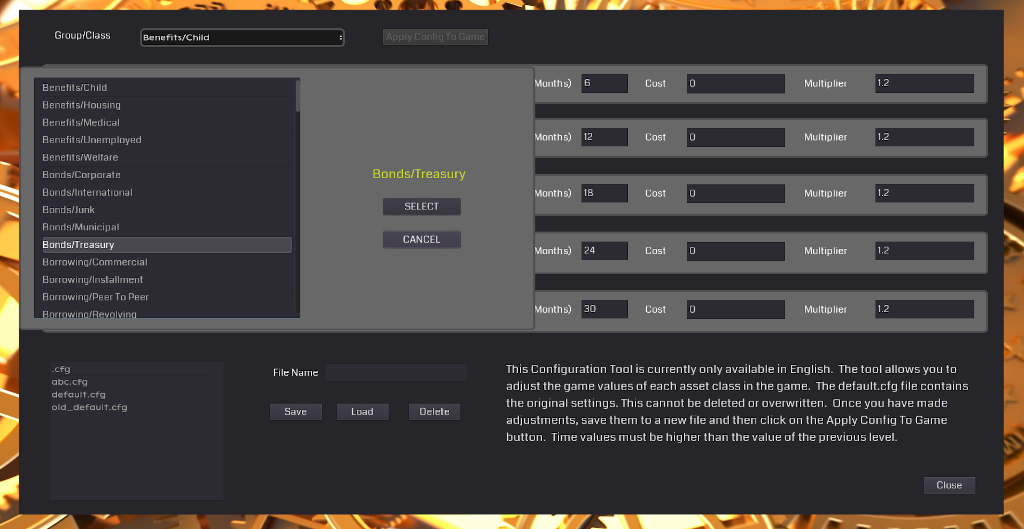Select default.cfg in the file list
Screen dimensions: 1024x529
pyautogui.click(x=78, y=395)
